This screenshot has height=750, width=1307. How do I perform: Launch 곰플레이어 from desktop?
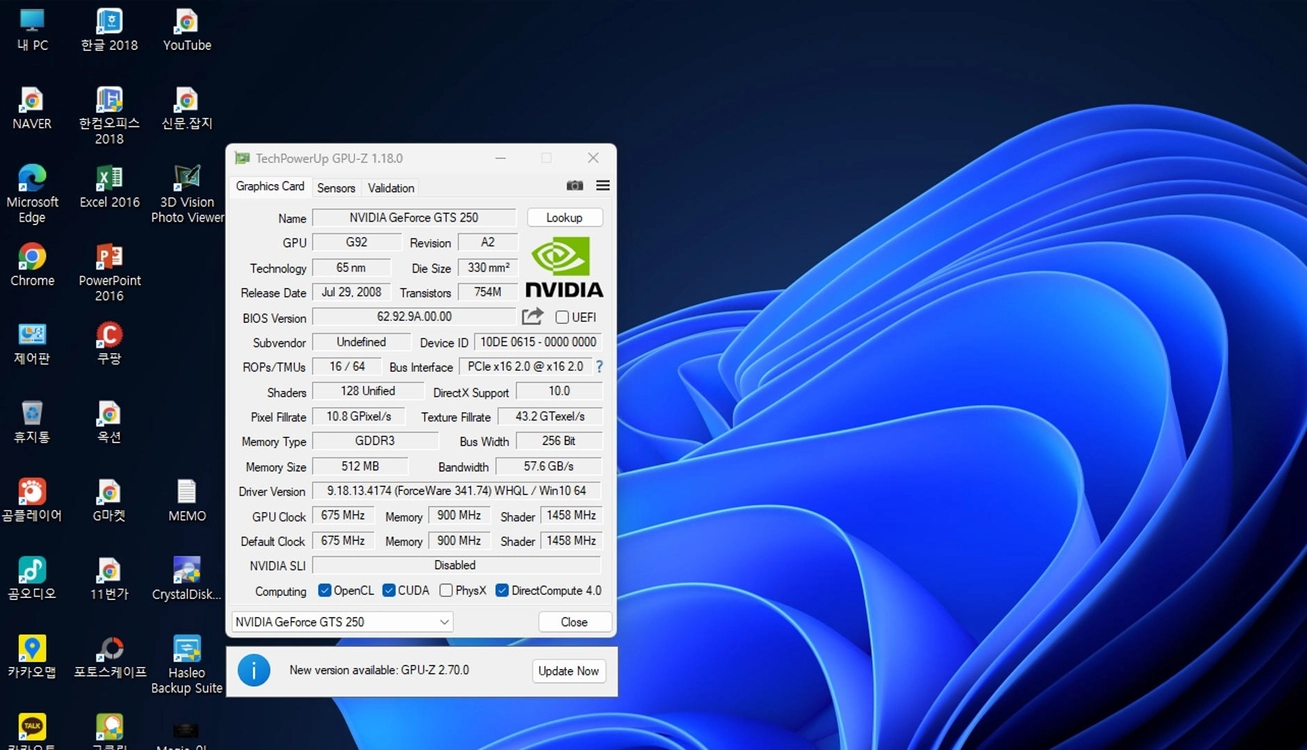(32, 500)
